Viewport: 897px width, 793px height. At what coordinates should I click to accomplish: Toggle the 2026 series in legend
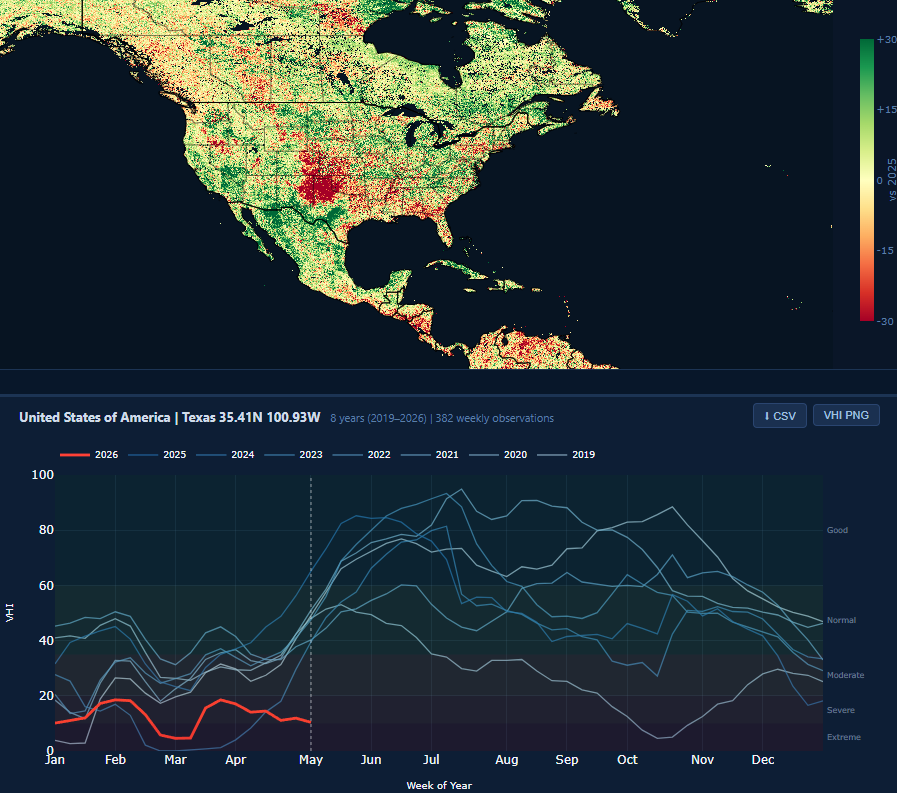(x=89, y=454)
